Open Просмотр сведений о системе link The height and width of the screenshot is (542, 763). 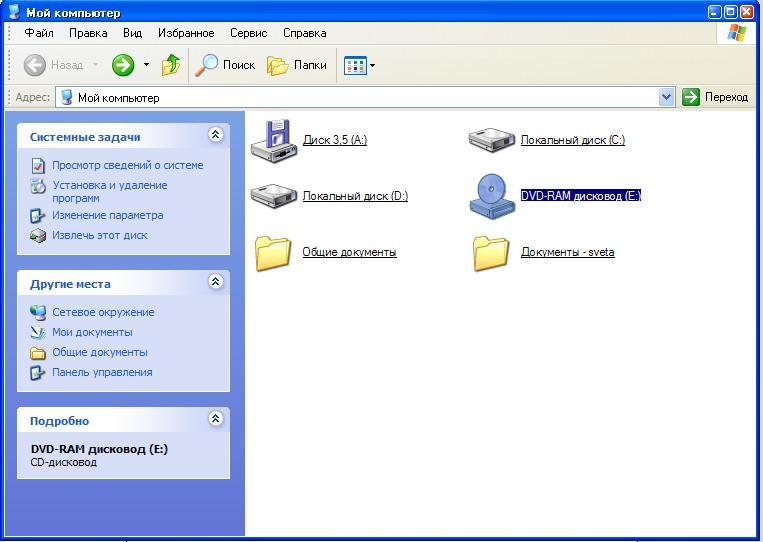click(127, 165)
